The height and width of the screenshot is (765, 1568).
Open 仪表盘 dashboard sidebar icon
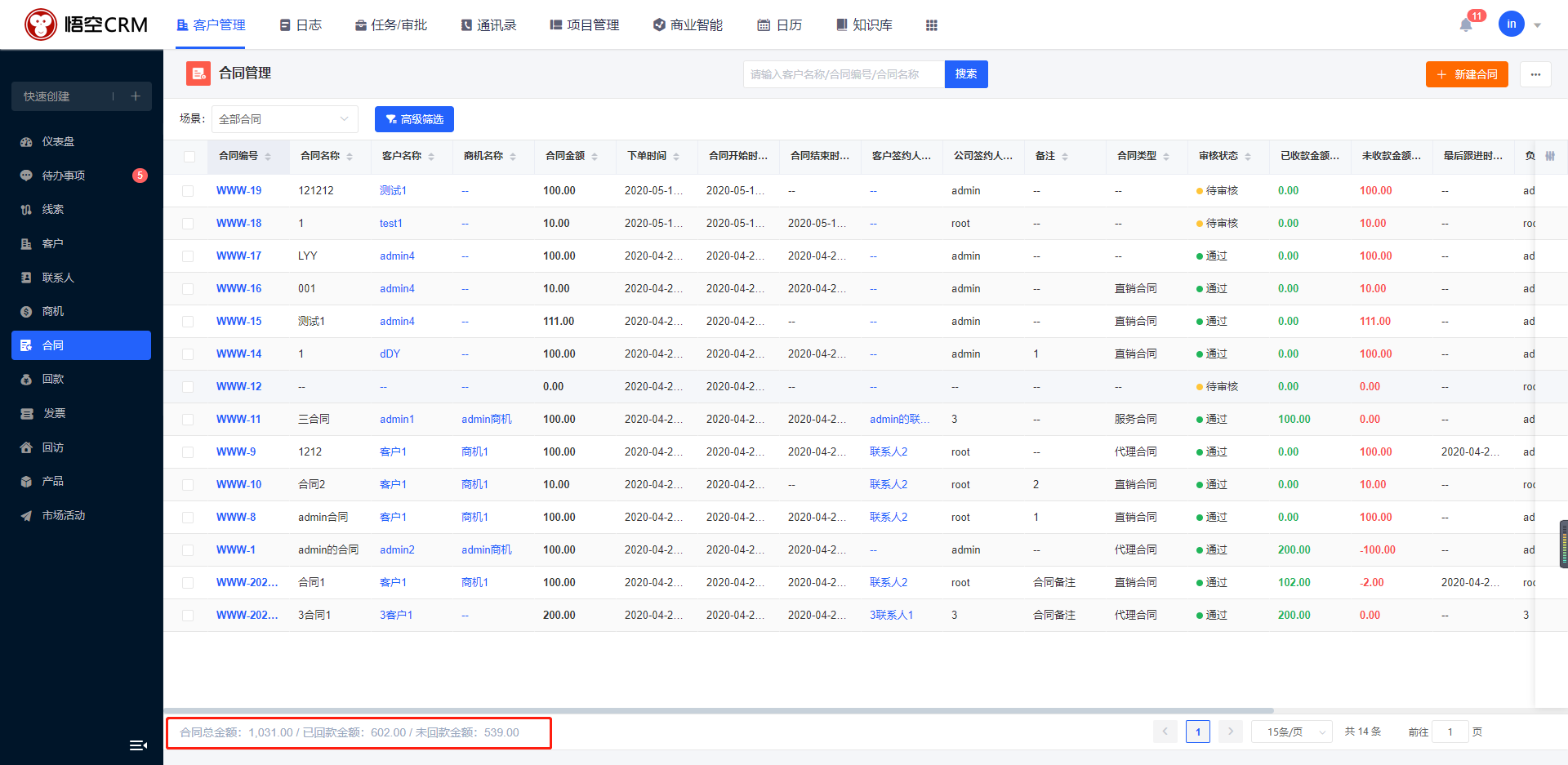coord(26,142)
